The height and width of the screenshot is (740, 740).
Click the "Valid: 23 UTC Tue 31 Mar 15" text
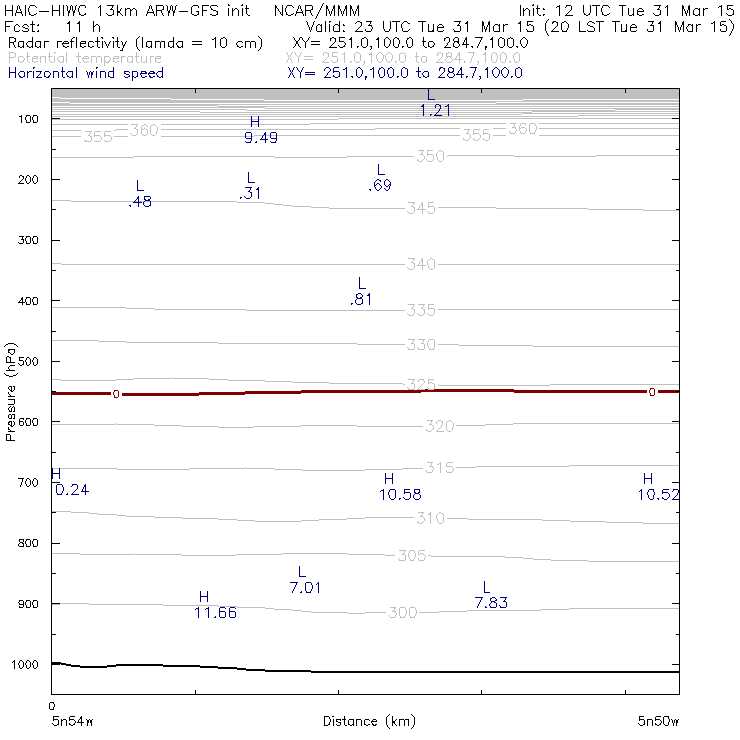pyautogui.click(x=420, y=26)
